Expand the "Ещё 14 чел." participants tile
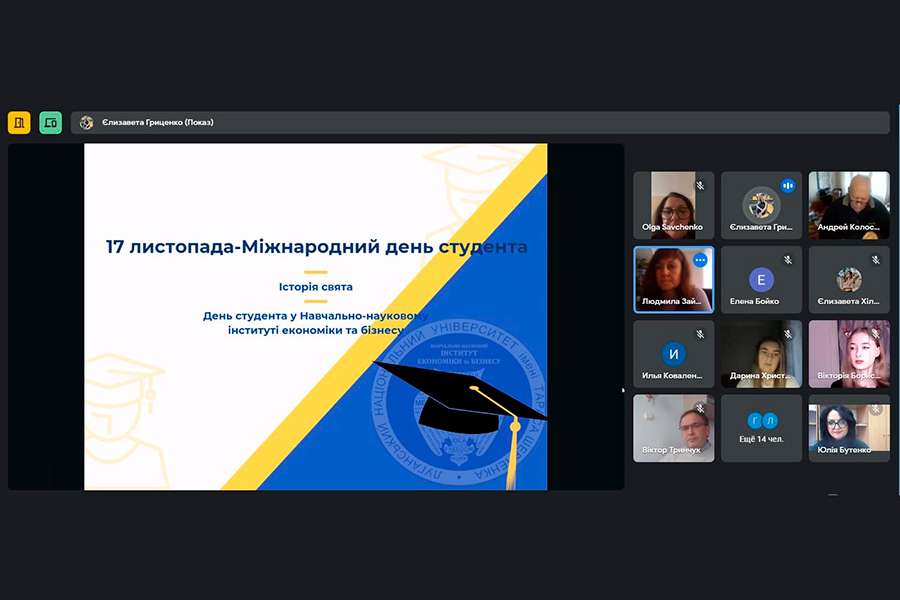The image size is (900, 600). pyautogui.click(x=762, y=428)
